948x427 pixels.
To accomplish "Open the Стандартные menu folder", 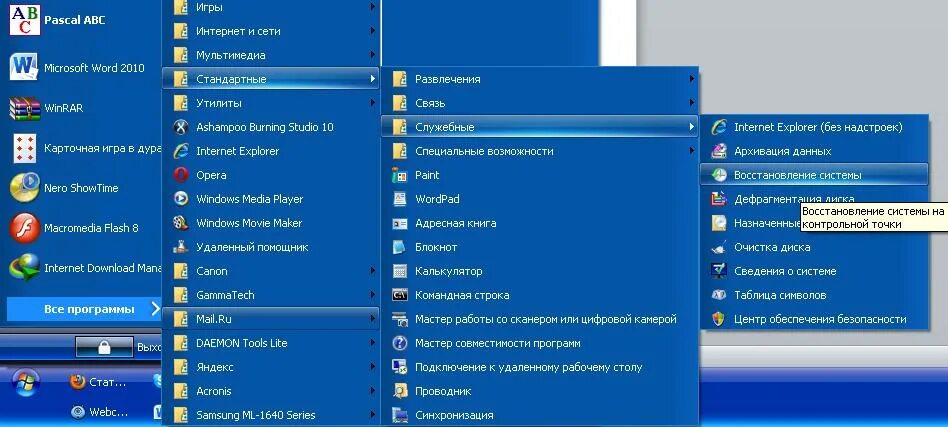I will [x=271, y=79].
